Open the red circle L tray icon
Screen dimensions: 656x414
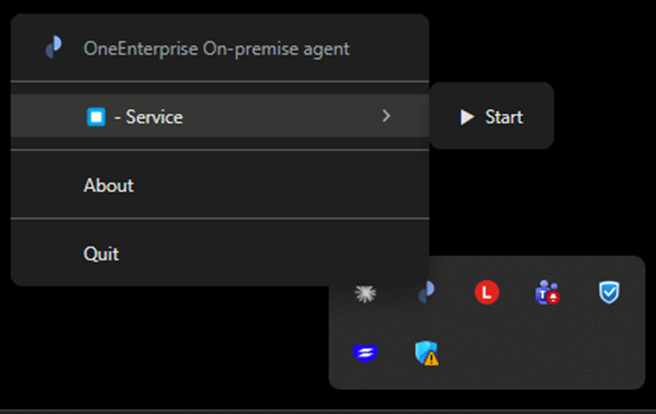486,292
